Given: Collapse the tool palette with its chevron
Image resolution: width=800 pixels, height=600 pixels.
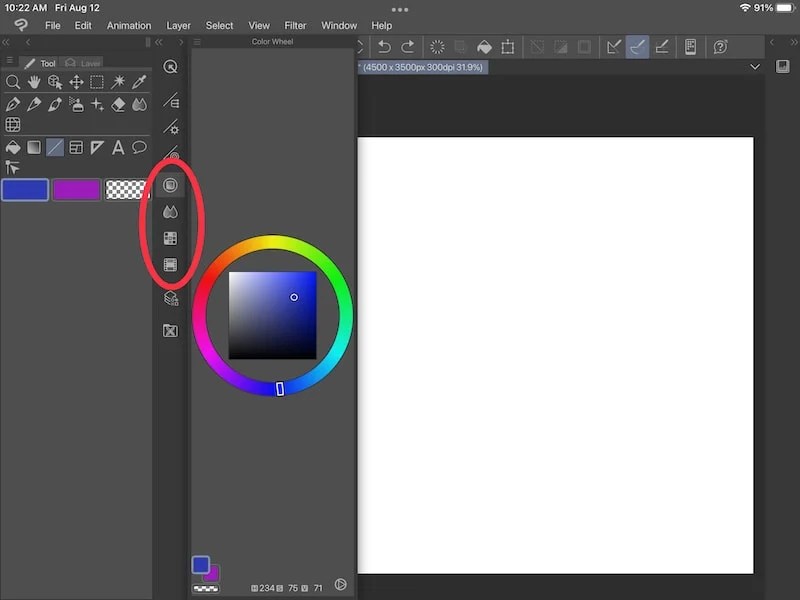Looking at the screenshot, I should tap(157, 42).
